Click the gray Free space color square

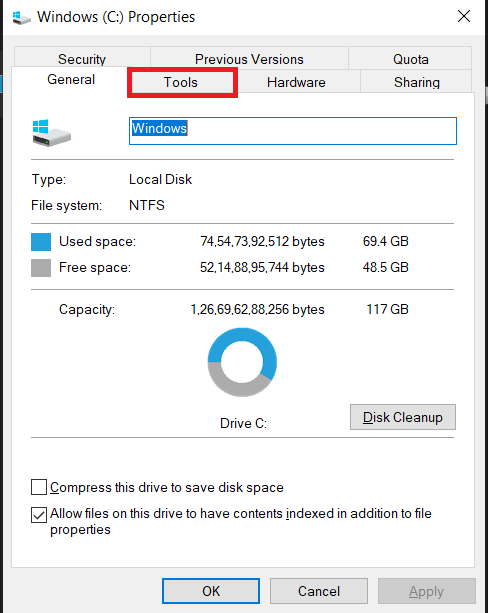click(x=41, y=268)
